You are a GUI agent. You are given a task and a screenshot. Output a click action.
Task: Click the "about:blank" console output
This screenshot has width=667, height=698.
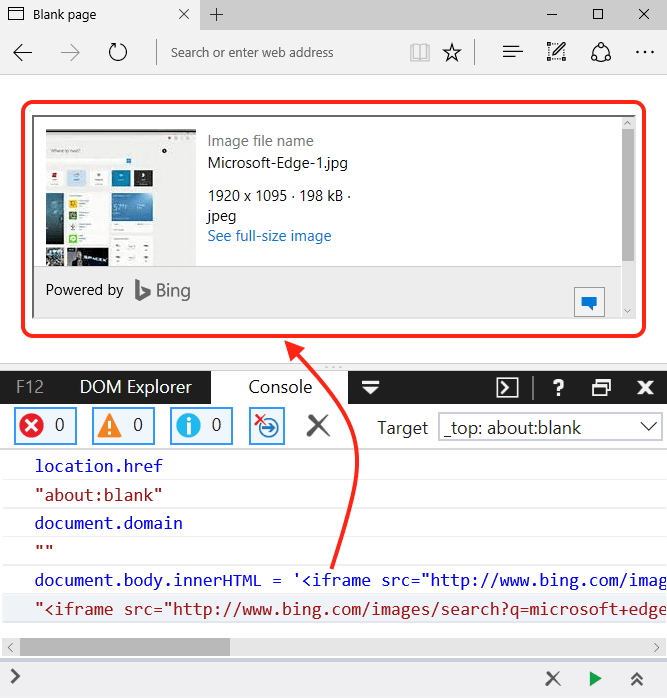[x=98, y=495]
